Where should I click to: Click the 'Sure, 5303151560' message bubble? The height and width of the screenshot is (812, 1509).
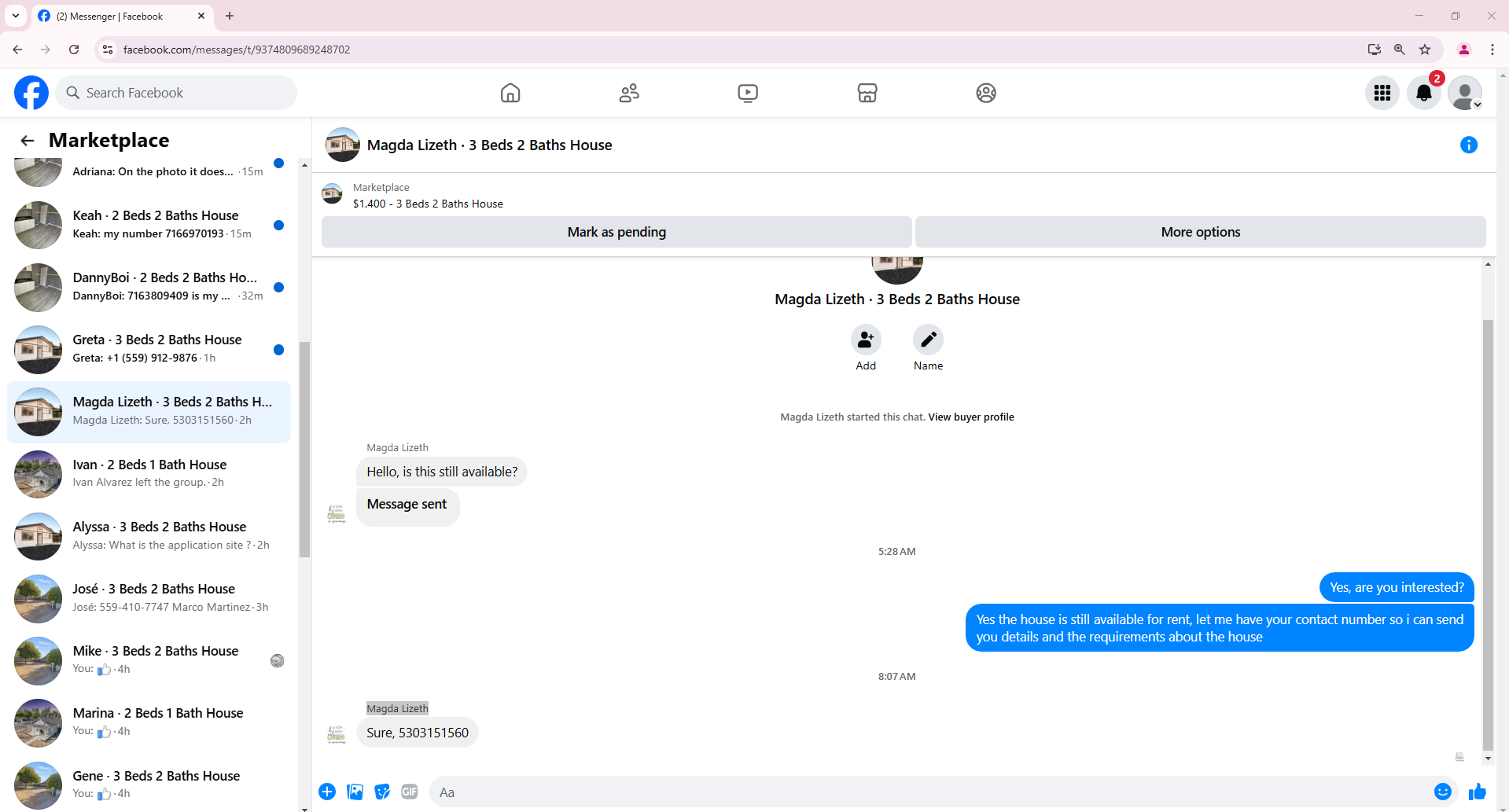[x=418, y=733]
